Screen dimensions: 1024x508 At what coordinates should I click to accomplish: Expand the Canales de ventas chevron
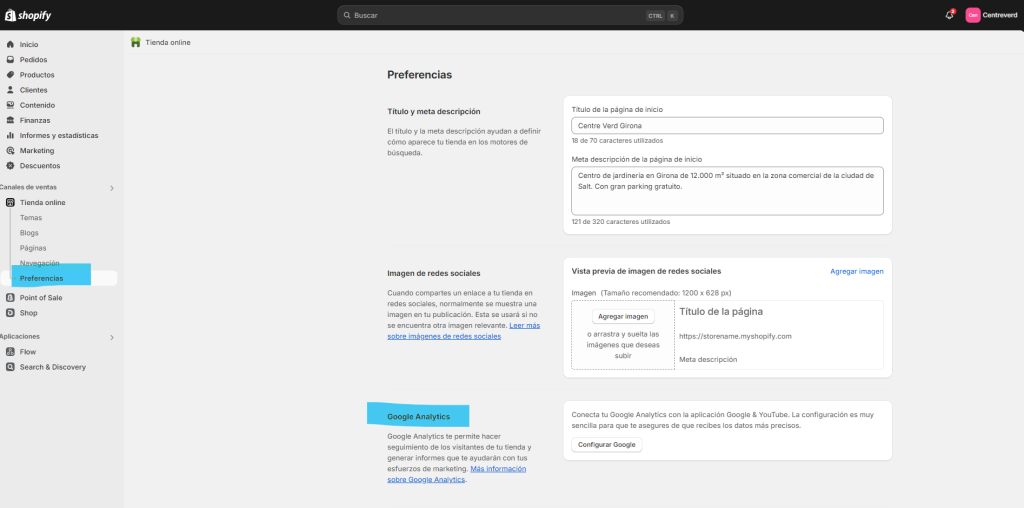point(111,188)
